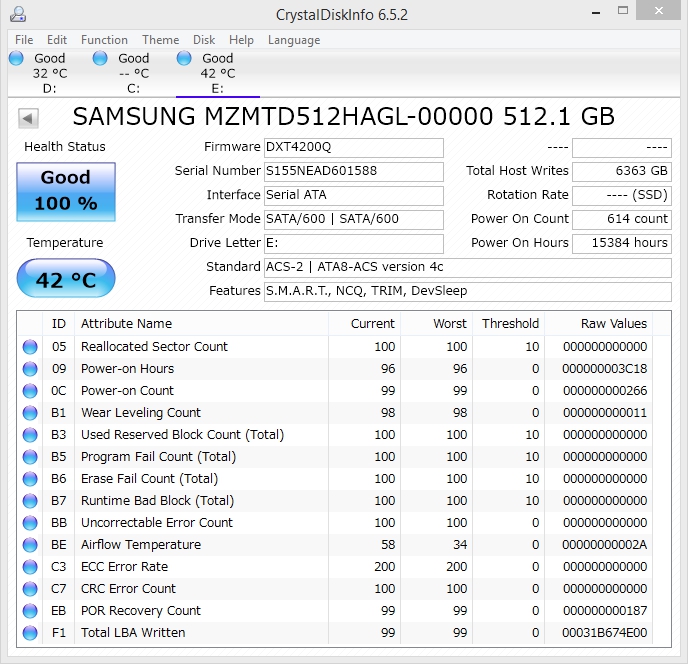Click the ID column header

click(59, 324)
